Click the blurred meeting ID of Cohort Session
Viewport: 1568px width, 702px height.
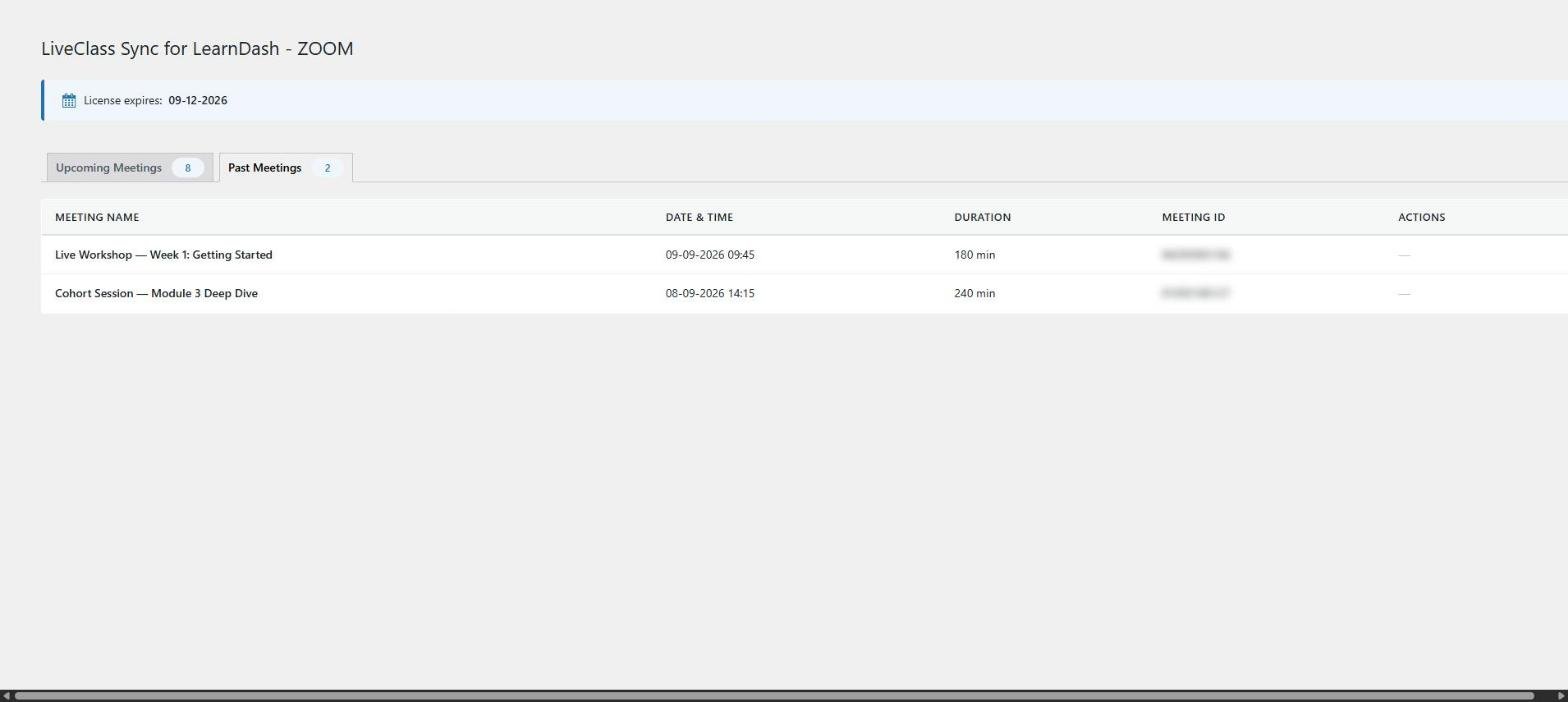[1195, 293]
